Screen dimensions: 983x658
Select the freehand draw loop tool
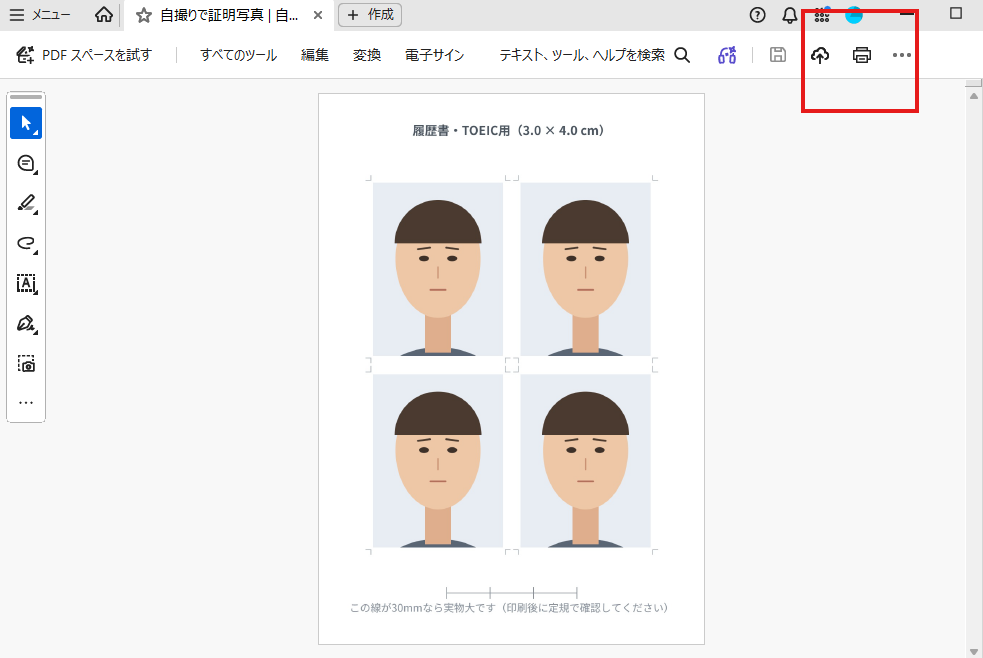coord(26,244)
